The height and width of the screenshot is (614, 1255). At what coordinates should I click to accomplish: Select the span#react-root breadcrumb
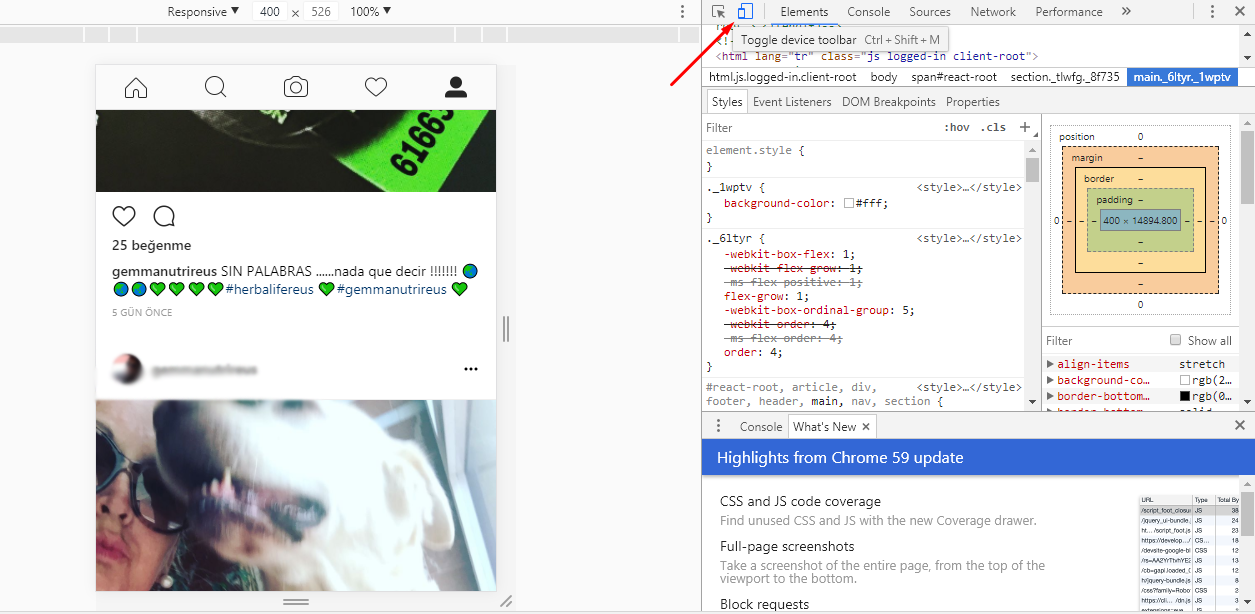click(x=954, y=77)
